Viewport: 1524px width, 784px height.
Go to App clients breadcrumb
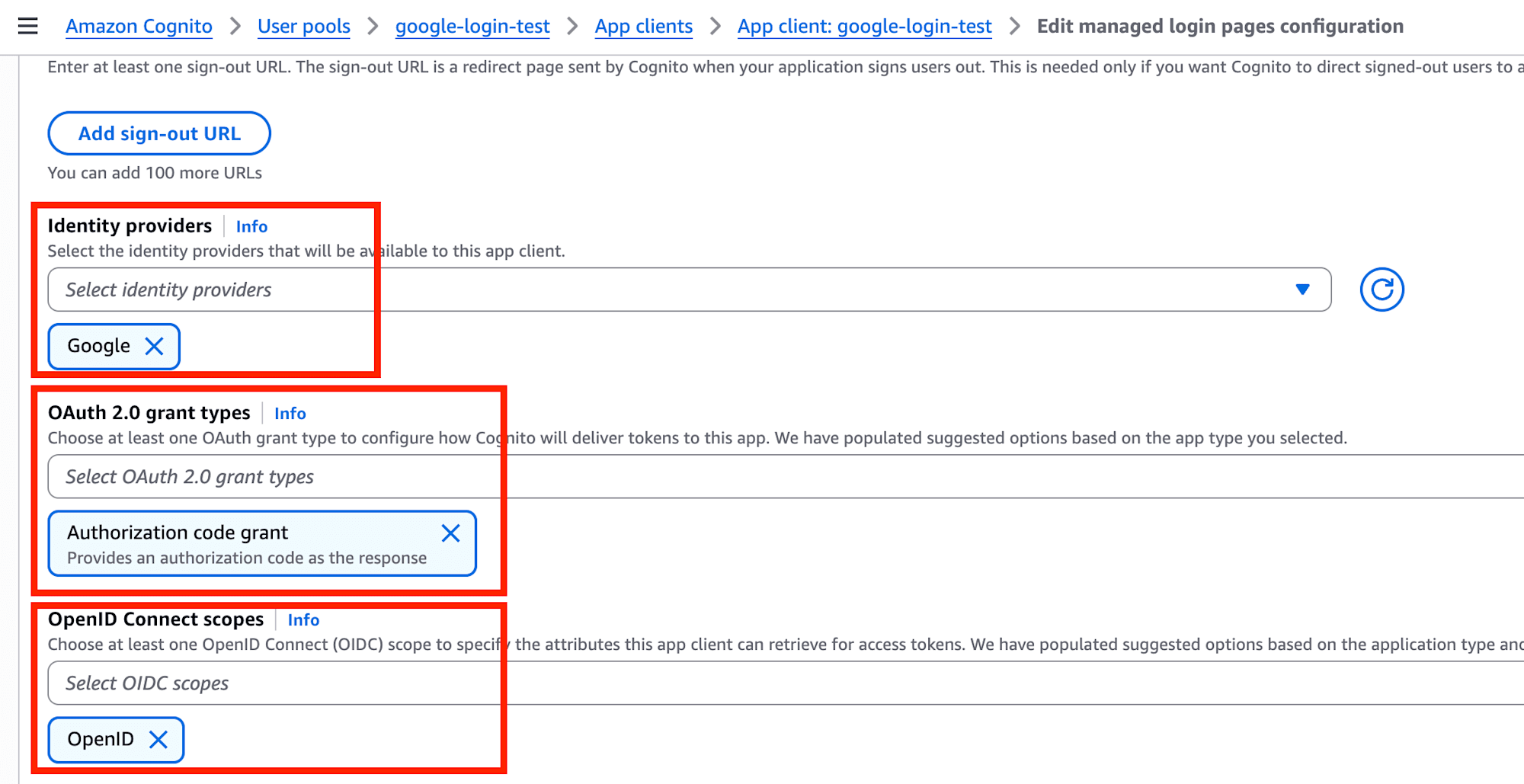[643, 27]
